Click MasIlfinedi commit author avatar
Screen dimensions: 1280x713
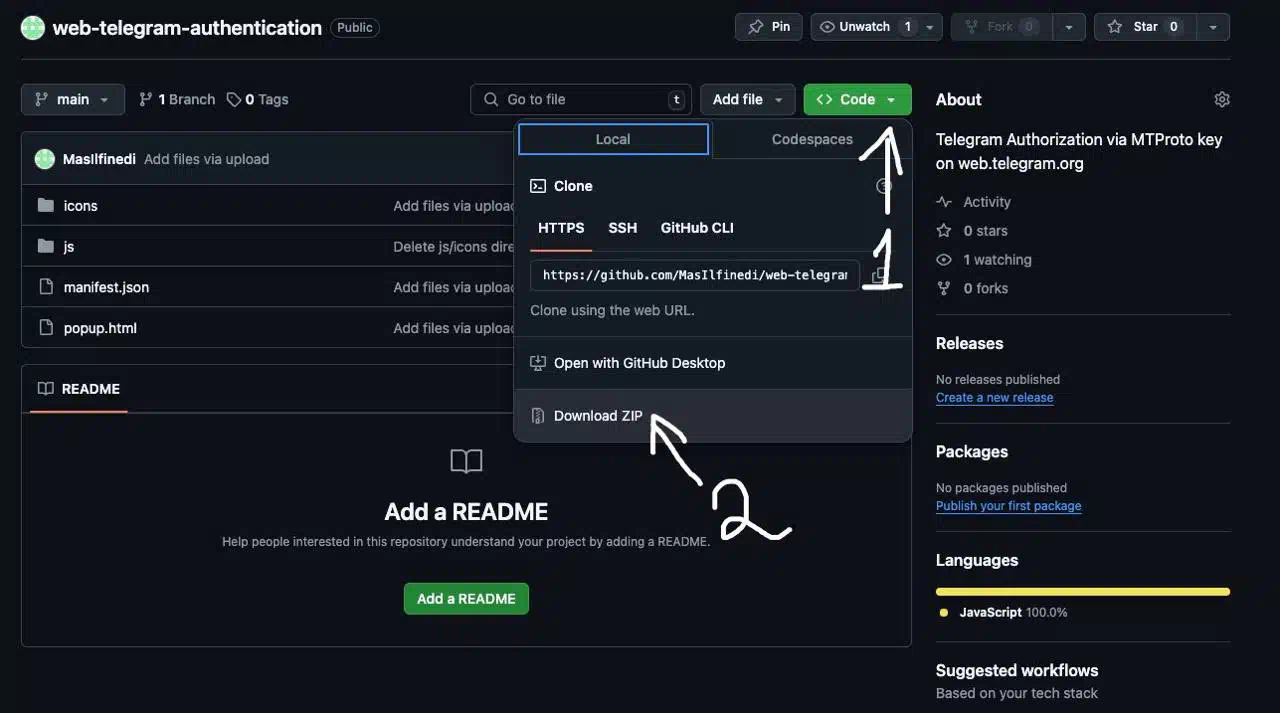(44, 159)
